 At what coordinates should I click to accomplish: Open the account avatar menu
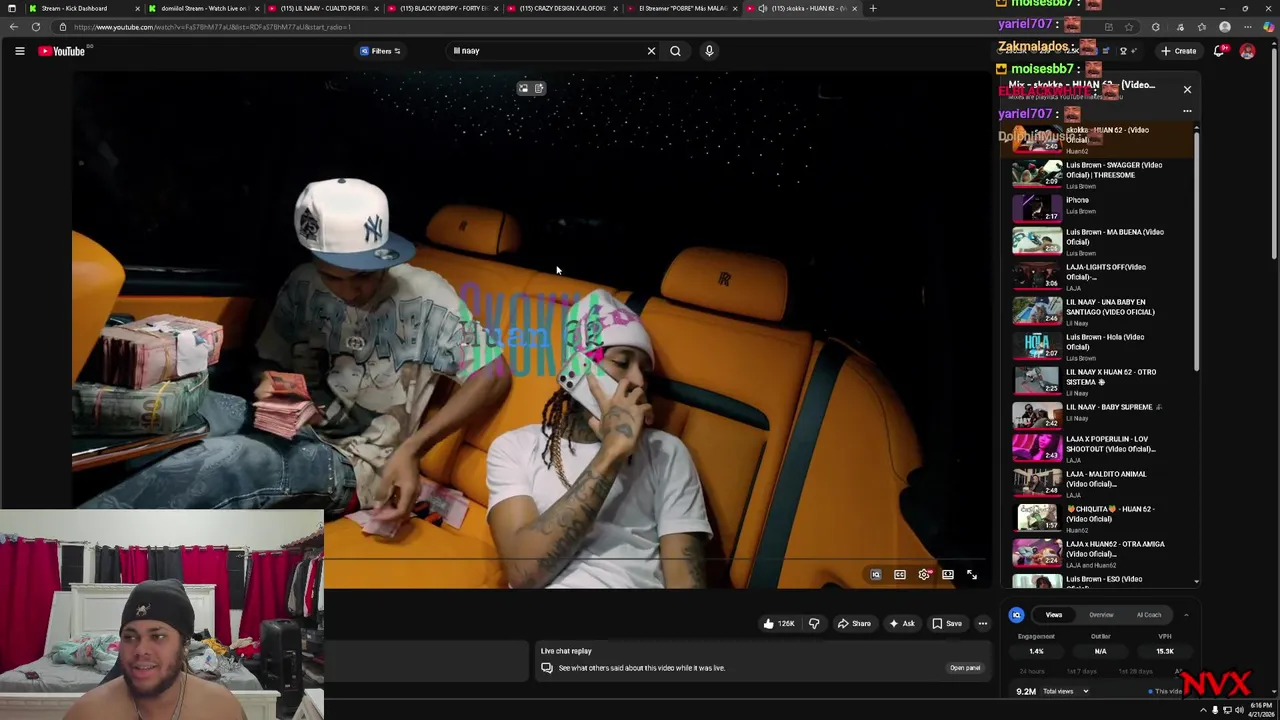pyautogui.click(x=1247, y=51)
